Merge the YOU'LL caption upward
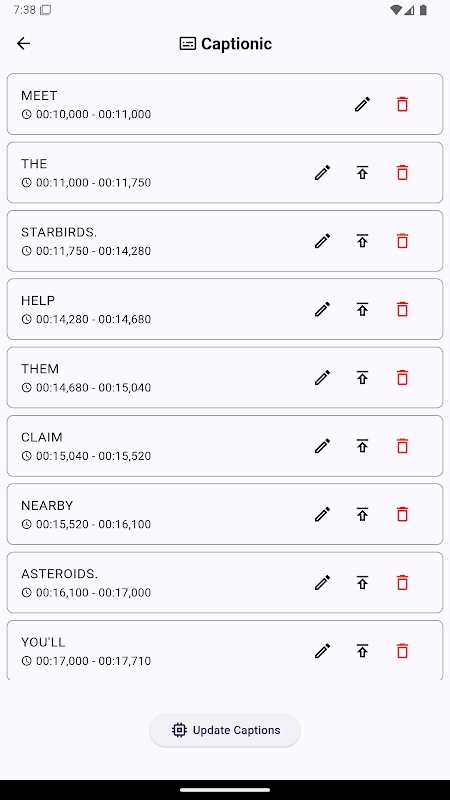The image size is (450, 800). pyautogui.click(x=362, y=652)
